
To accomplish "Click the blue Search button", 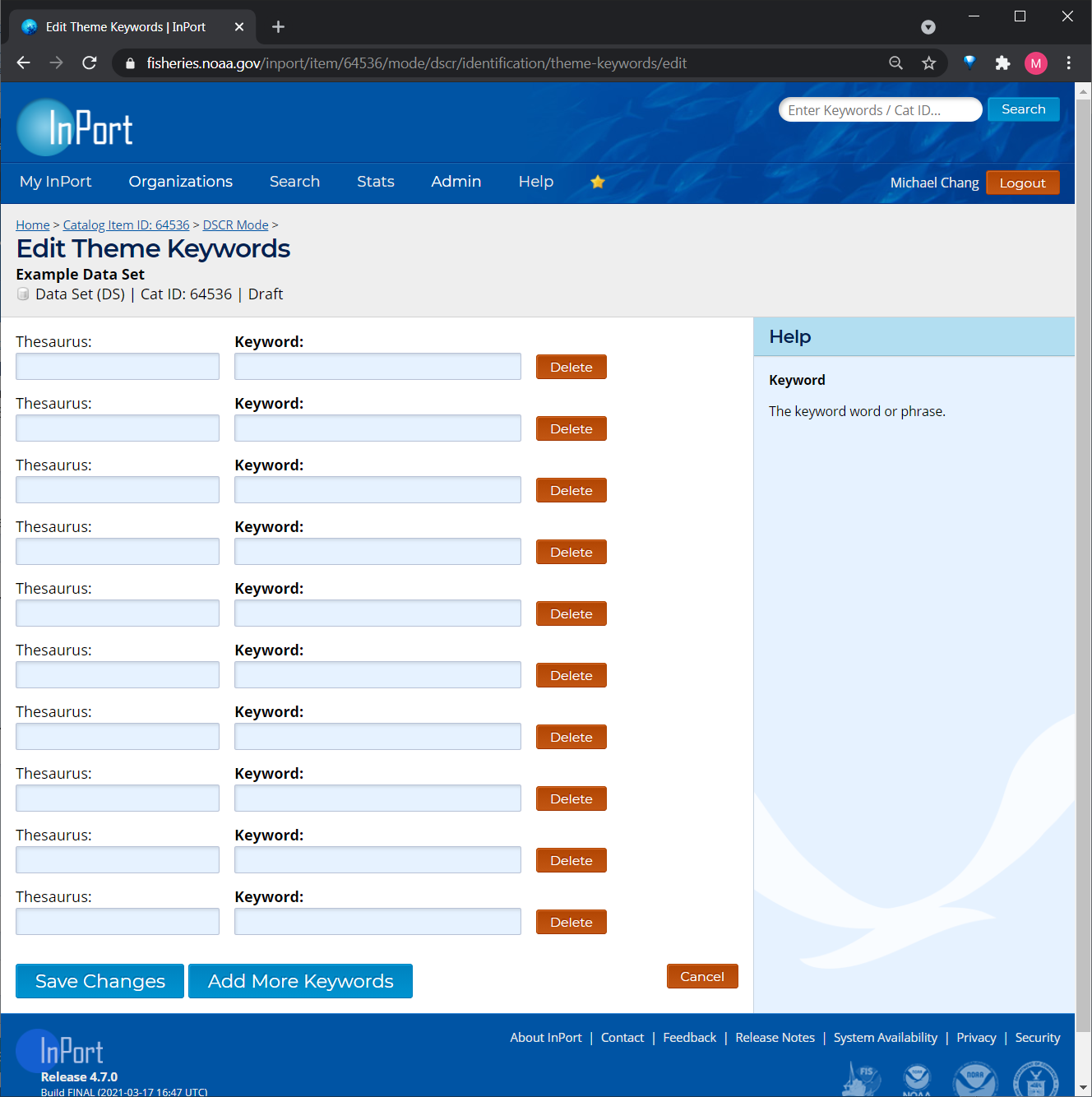I will point(1024,109).
